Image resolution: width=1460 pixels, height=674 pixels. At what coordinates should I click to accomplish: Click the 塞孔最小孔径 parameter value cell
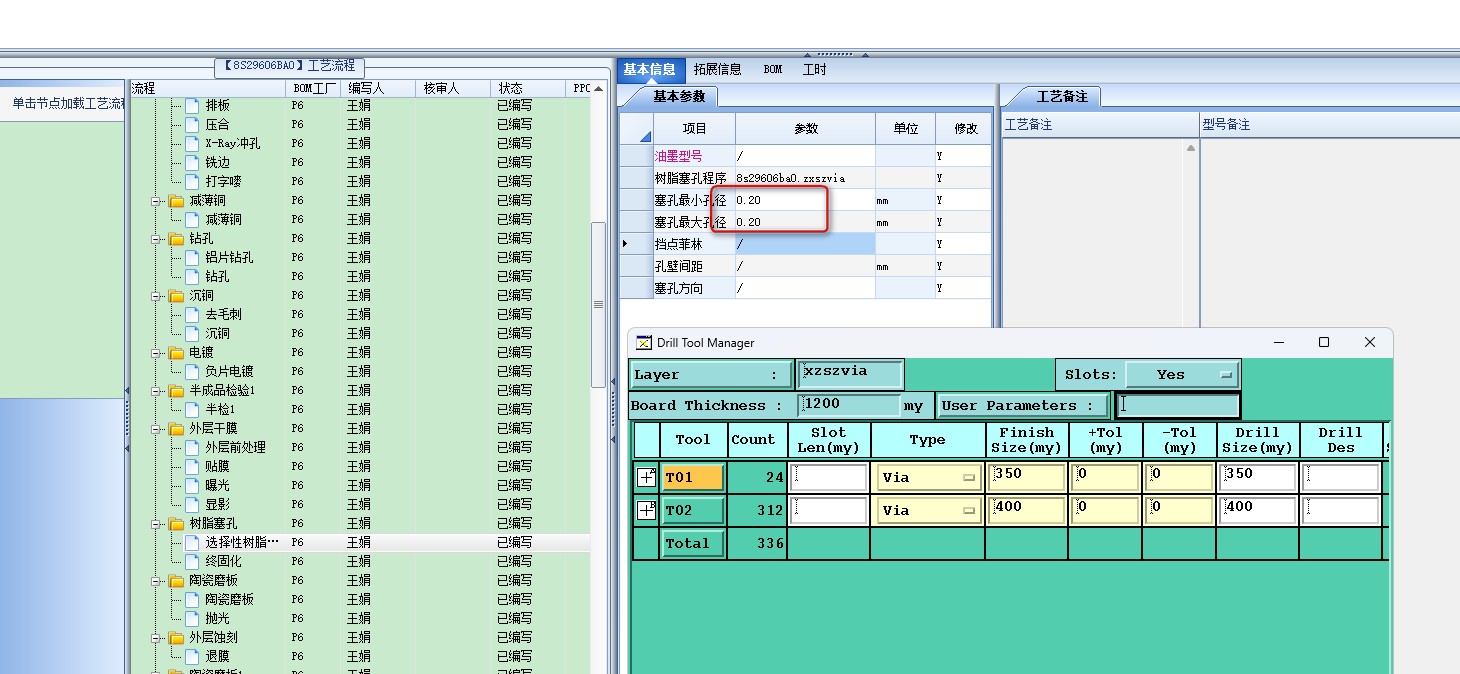pos(805,200)
